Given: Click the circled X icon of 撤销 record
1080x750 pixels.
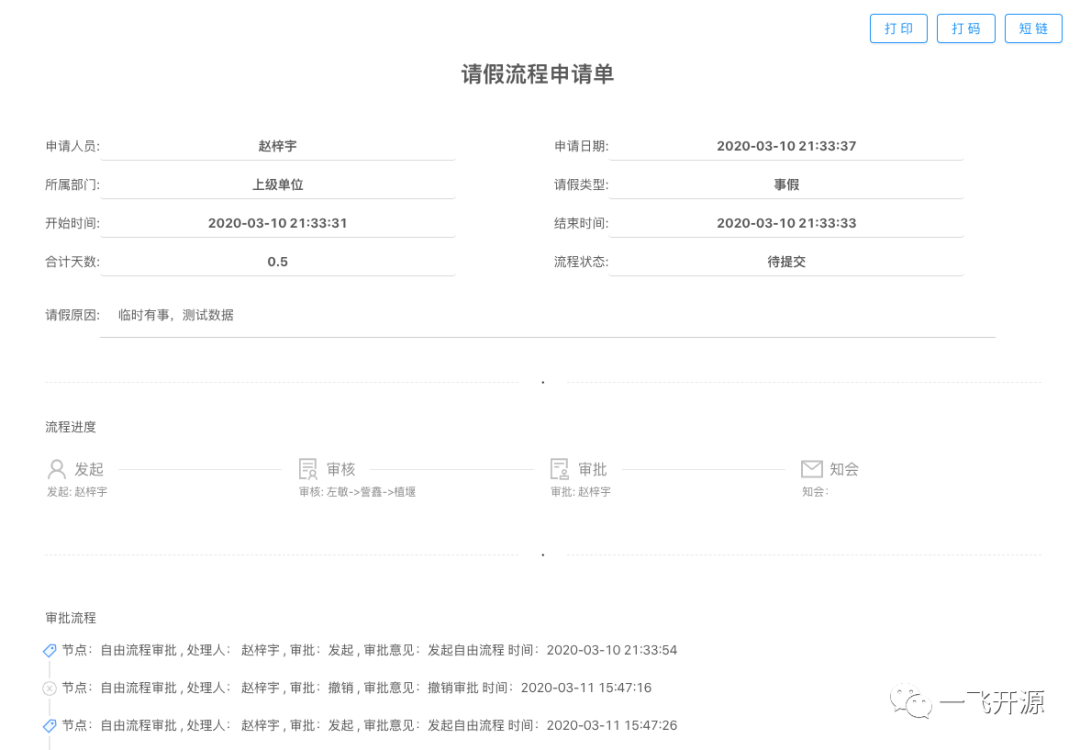Looking at the screenshot, I should pyautogui.click(x=50, y=687).
